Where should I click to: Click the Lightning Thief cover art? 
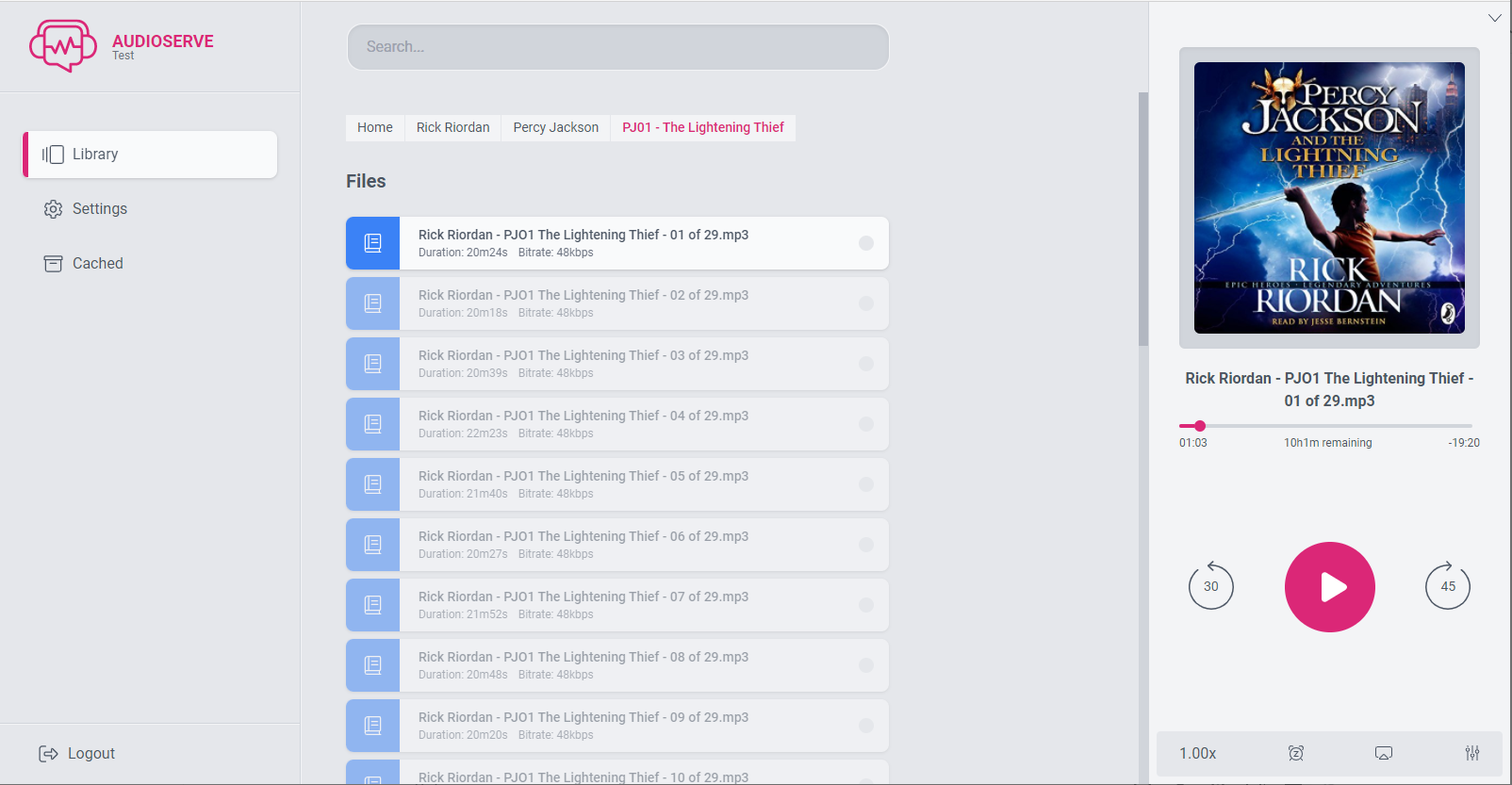(1329, 198)
